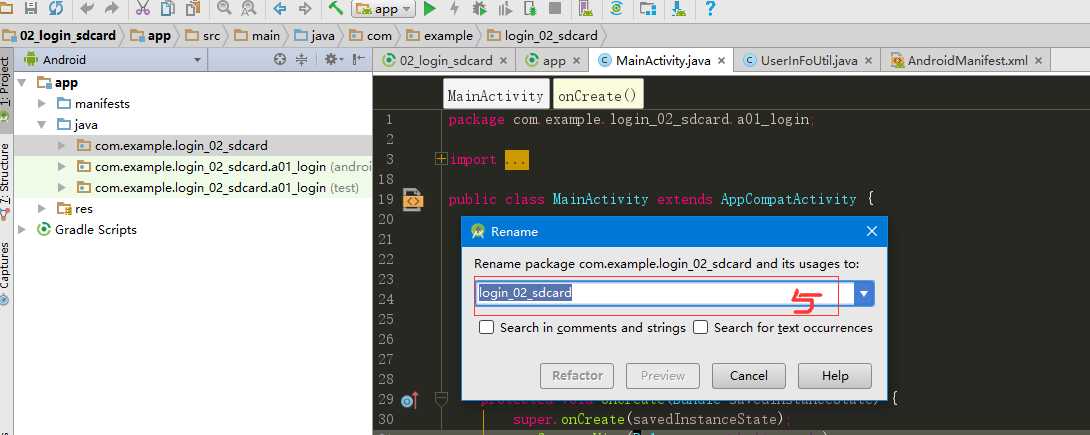This screenshot has width=1090, height=435.
Task: Undo the last action
Action: click(x=87, y=8)
